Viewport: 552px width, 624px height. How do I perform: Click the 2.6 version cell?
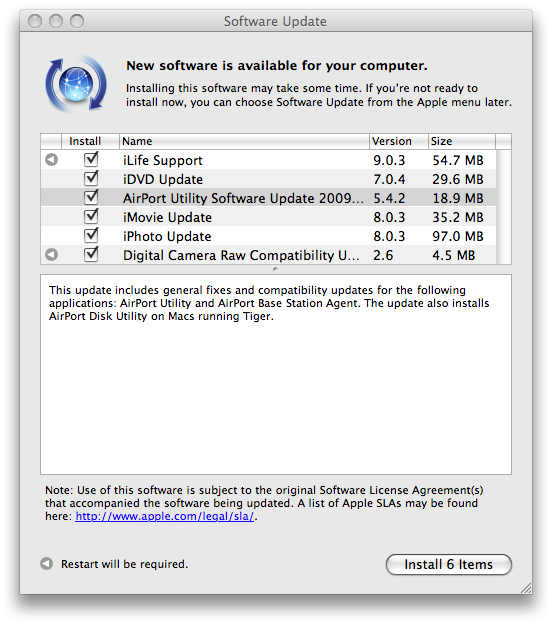383,255
